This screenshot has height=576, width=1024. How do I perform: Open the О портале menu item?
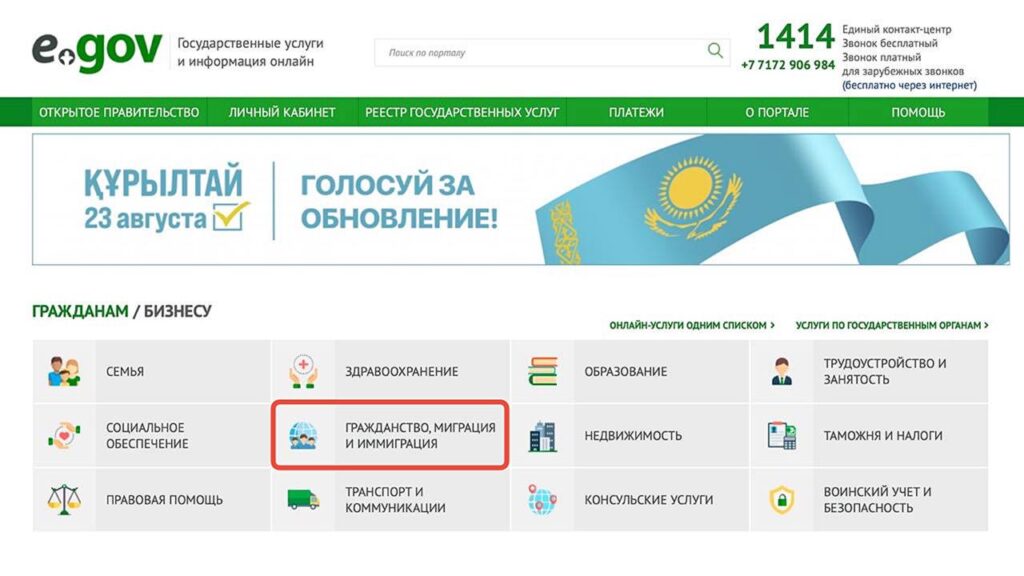[x=777, y=112]
